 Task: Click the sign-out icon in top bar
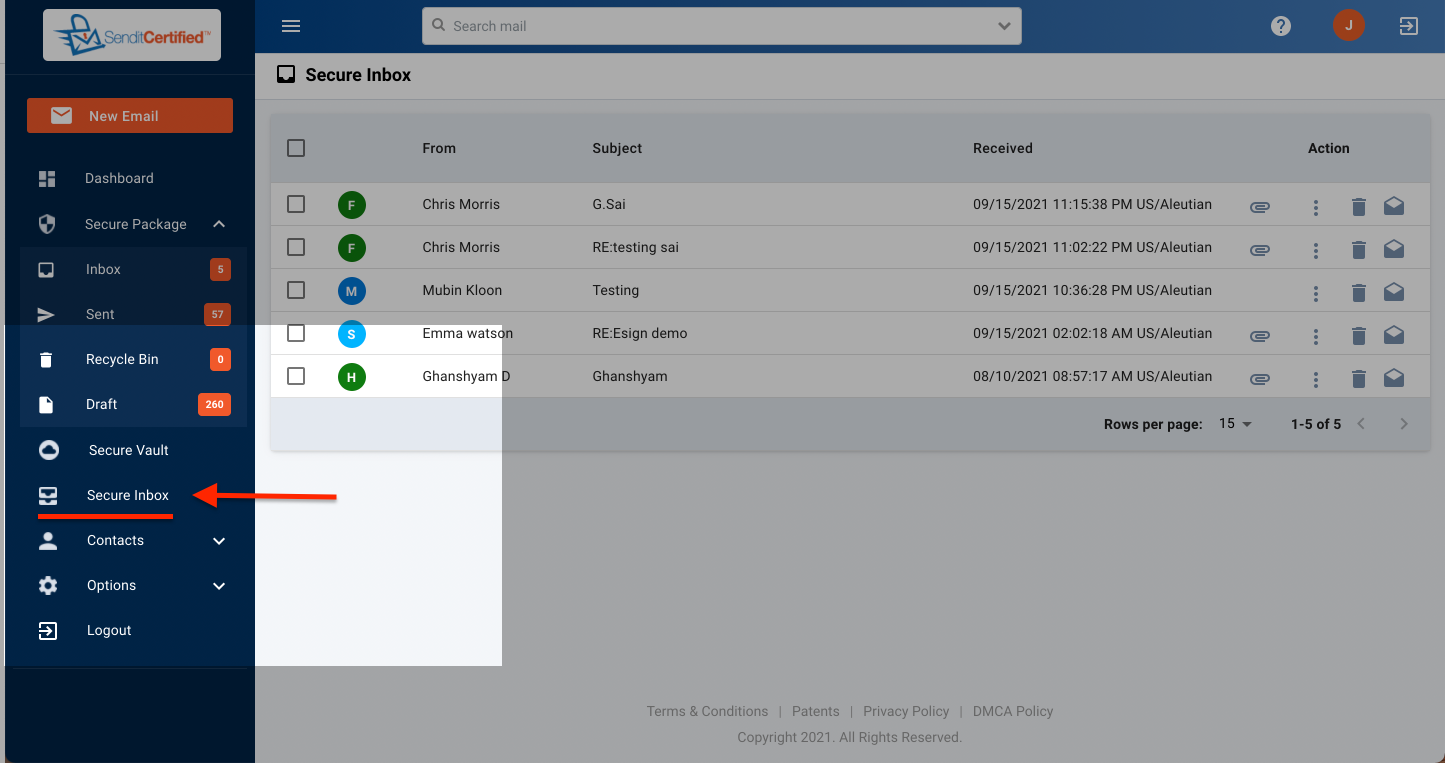tap(1408, 26)
